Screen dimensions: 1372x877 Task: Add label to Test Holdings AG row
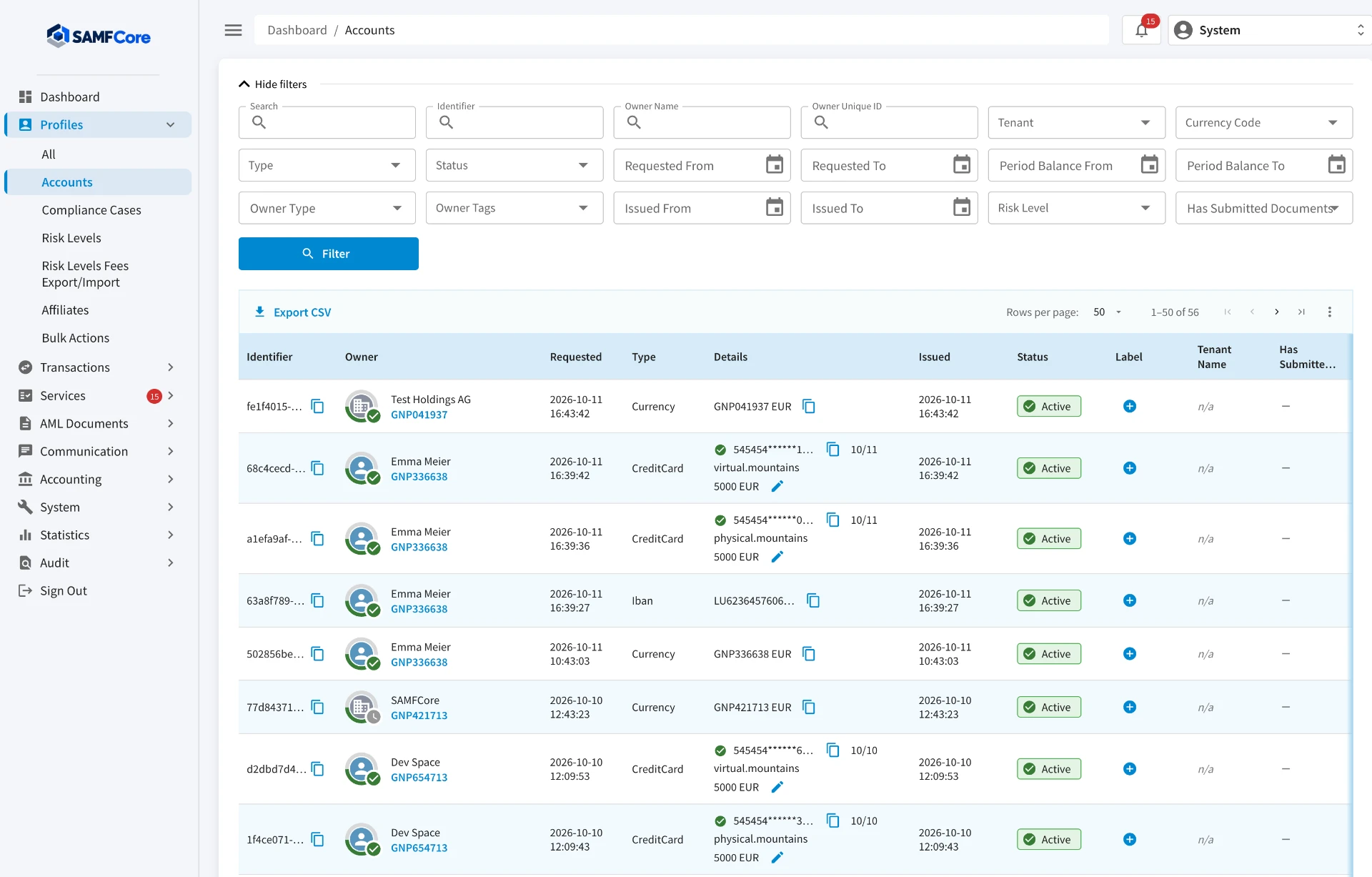coord(1130,406)
